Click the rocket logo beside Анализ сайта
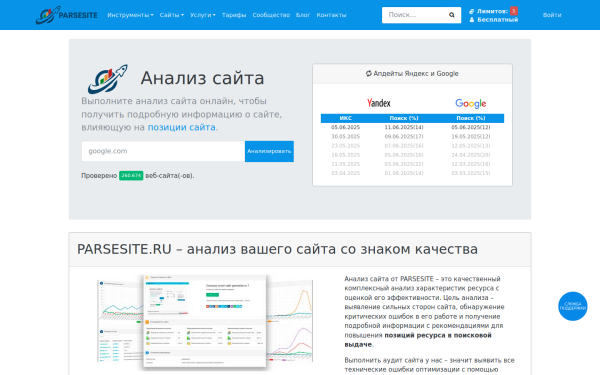600x375 pixels. click(108, 79)
